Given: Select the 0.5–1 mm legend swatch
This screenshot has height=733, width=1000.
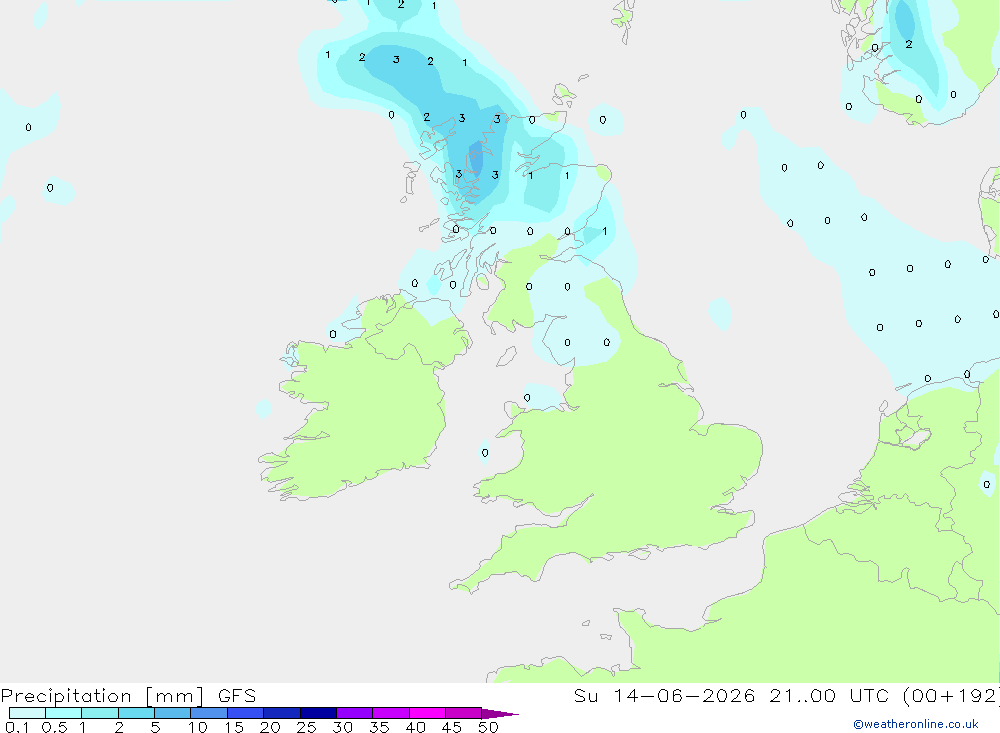Looking at the screenshot, I should point(64,713).
